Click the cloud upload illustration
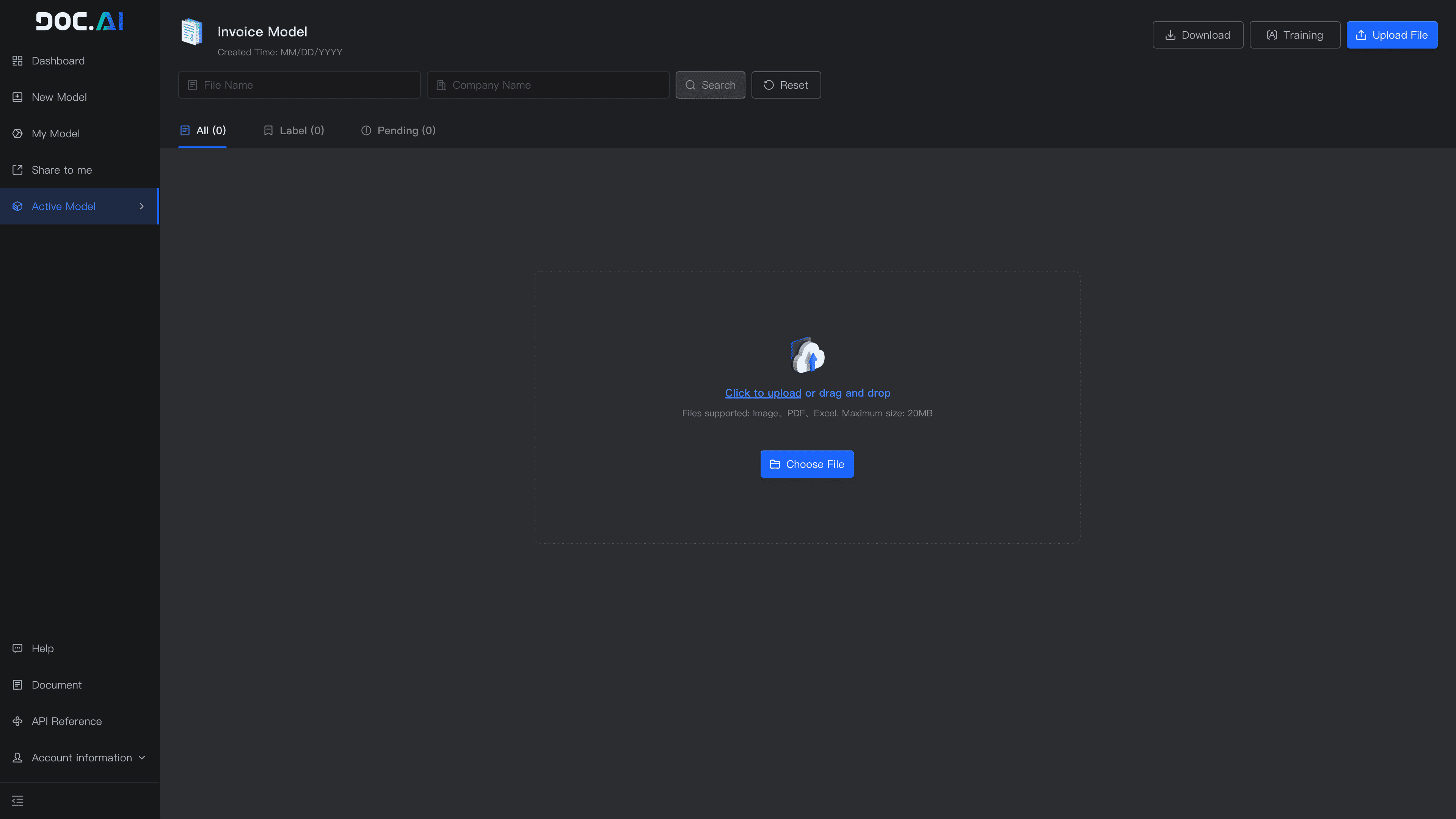 [807, 356]
